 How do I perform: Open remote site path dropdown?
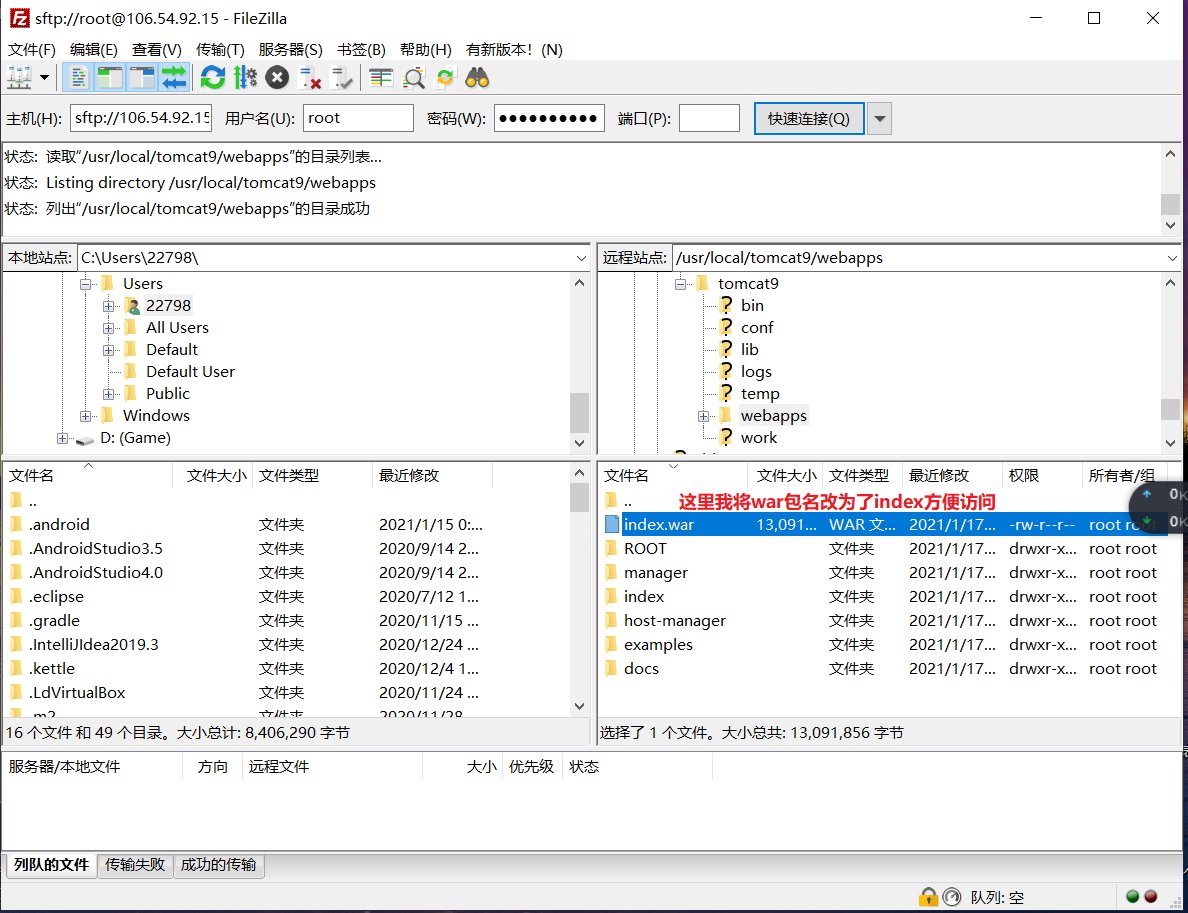[x=1172, y=258]
